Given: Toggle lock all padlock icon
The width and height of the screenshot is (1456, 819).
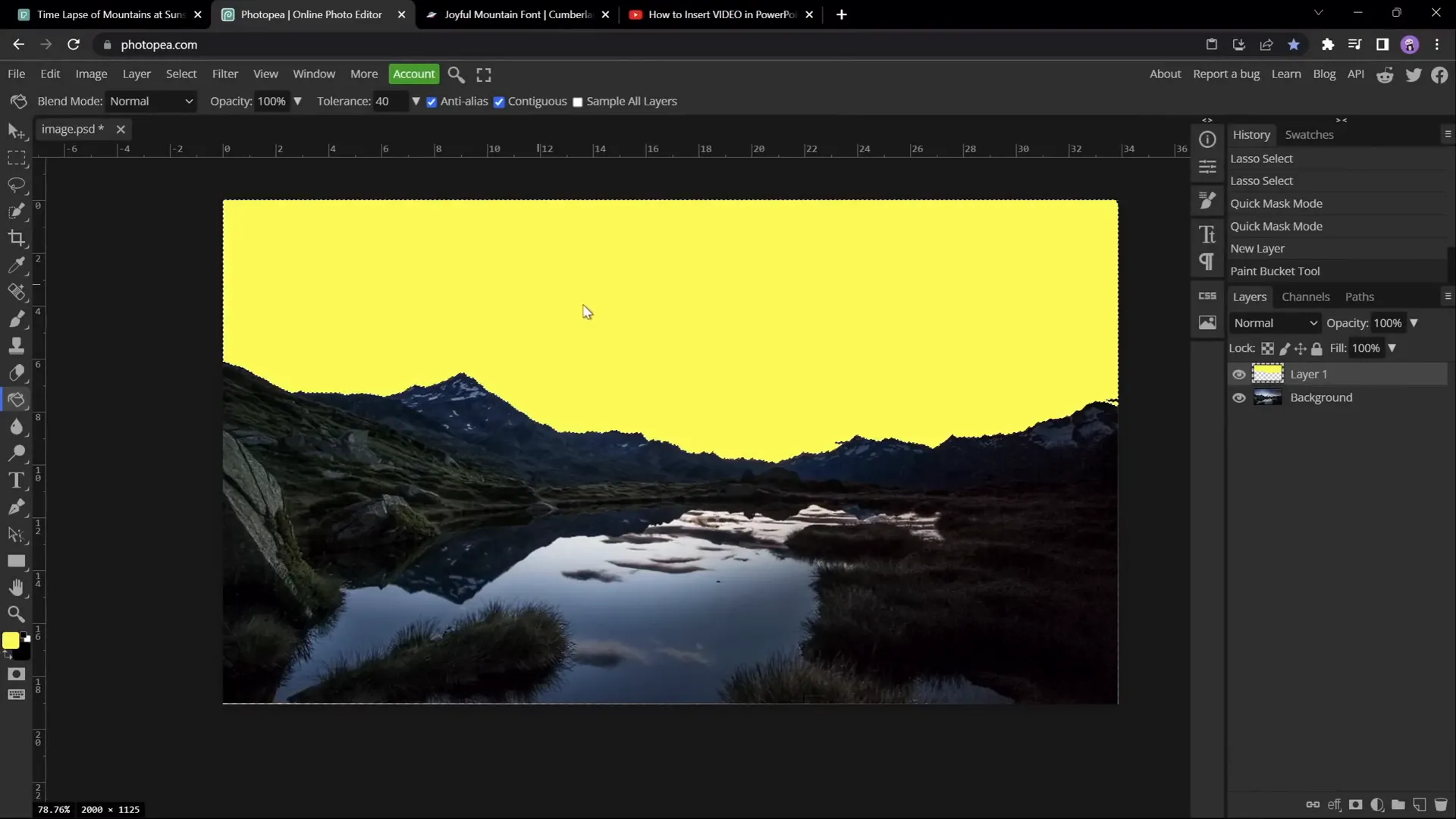Looking at the screenshot, I should (1316, 349).
